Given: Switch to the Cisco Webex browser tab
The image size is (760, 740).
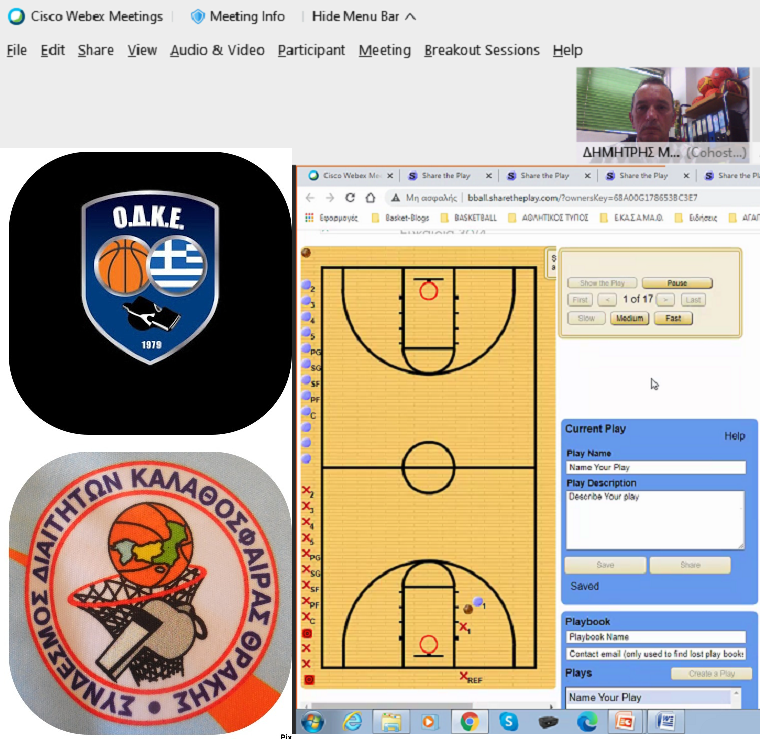Looking at the screenshot, I should click(x=350, y=175).
